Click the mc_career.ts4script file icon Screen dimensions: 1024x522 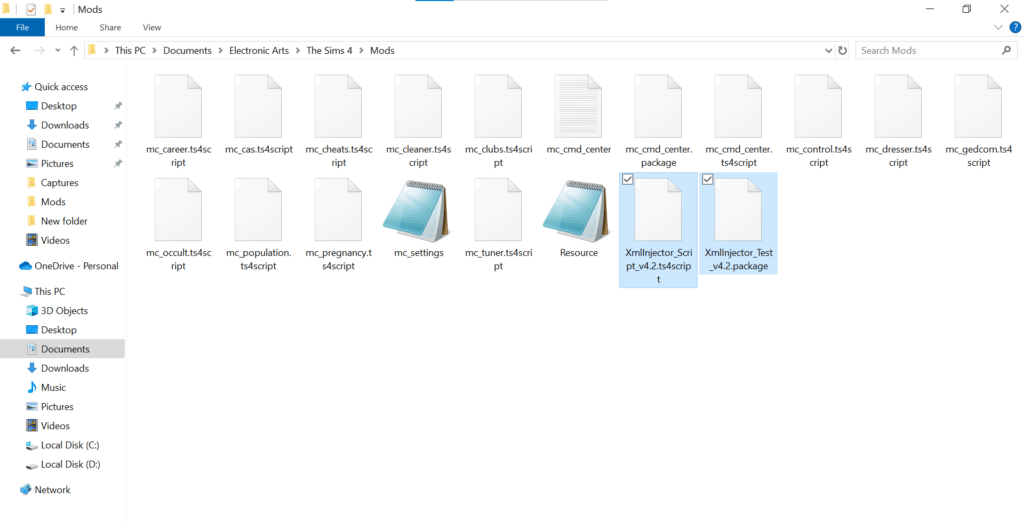[178, 108]
